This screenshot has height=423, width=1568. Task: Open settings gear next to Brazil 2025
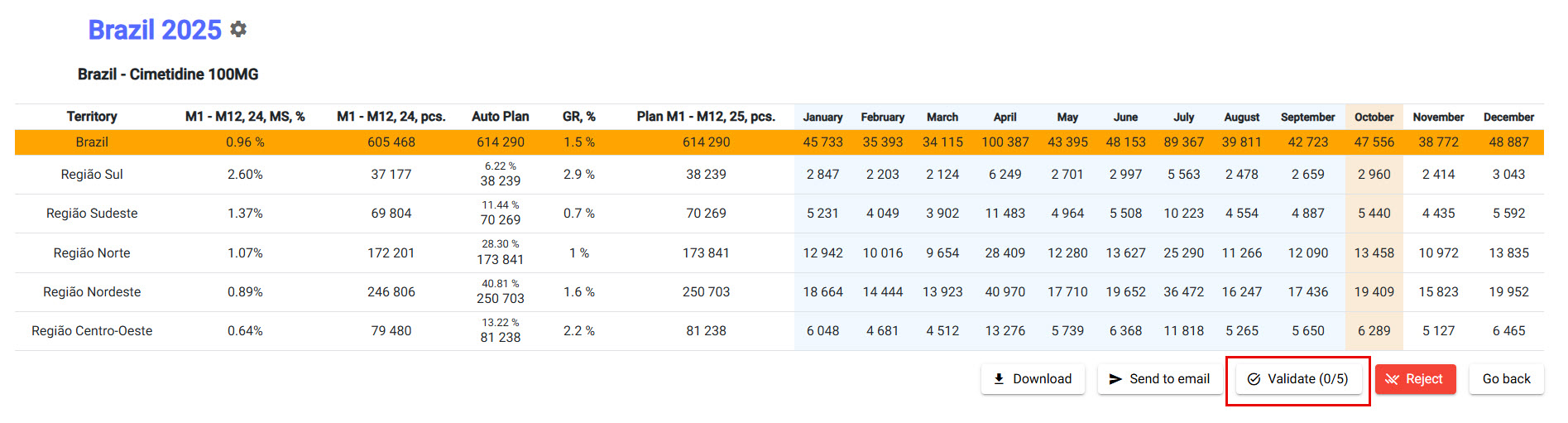(x=238, y=30)
